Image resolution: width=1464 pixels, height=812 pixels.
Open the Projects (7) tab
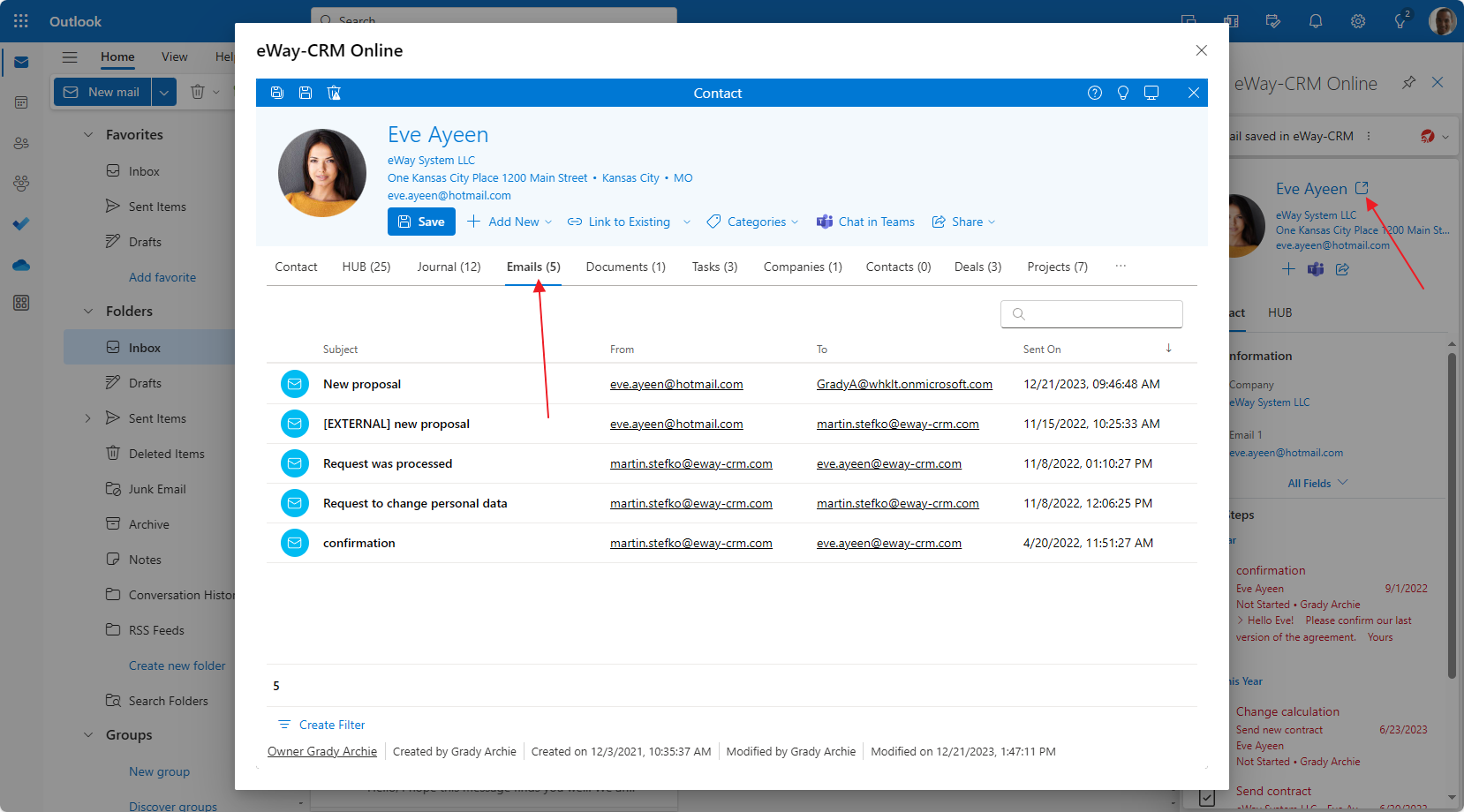coord(1057,267)
